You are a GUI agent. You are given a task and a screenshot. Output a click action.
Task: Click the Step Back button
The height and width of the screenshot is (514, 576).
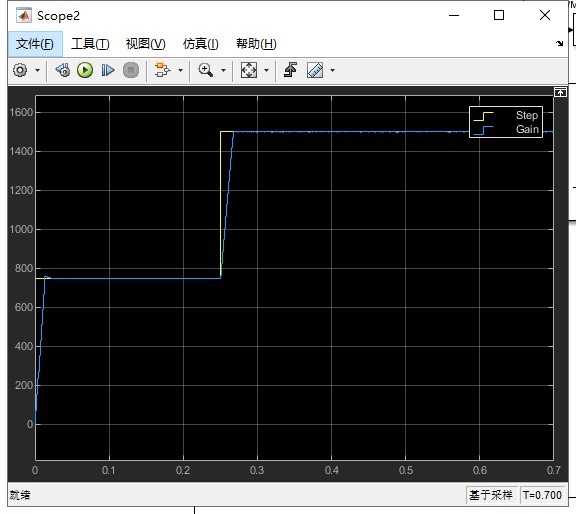(x=63, y=70)
